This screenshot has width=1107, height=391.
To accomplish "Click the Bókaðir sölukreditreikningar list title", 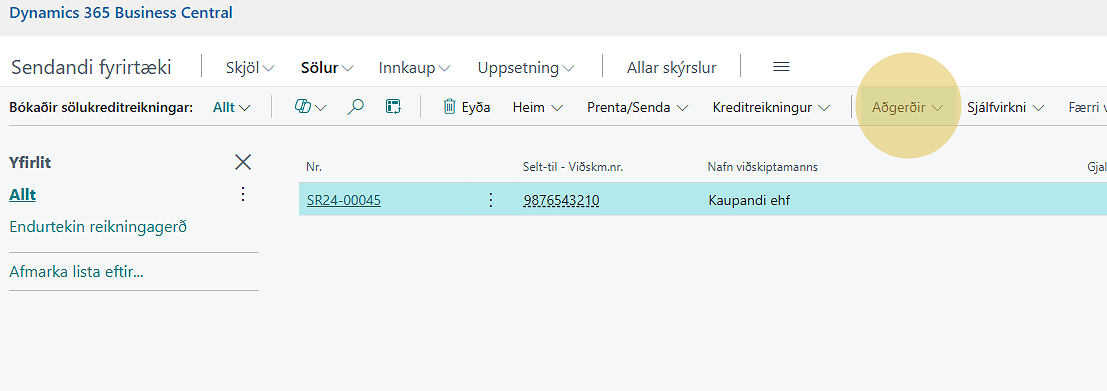I will [101, 108].
